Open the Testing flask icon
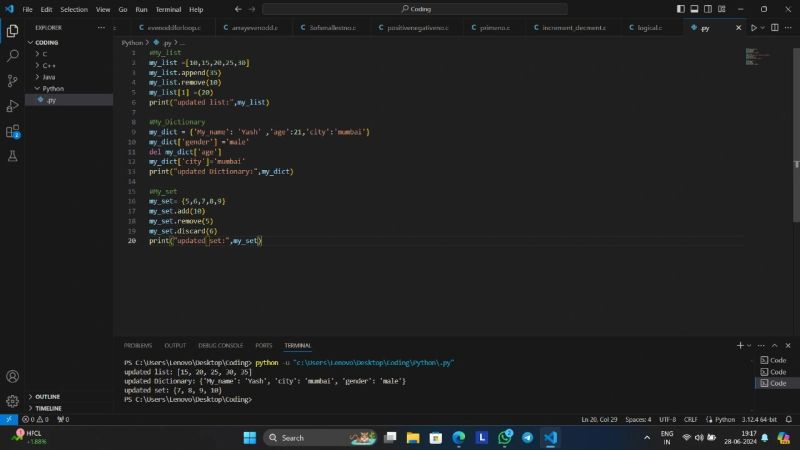 tap(12, 156)
